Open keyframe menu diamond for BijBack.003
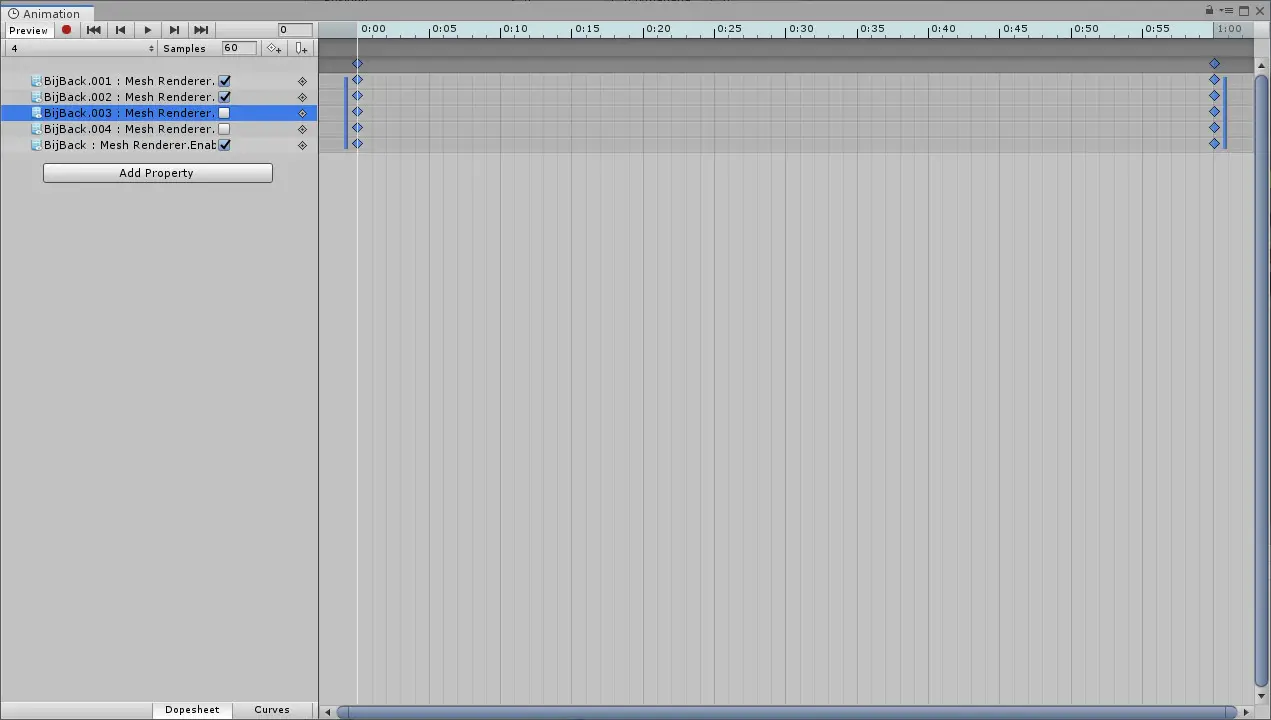The image size is (1271, 720). [x=302, y=113]
